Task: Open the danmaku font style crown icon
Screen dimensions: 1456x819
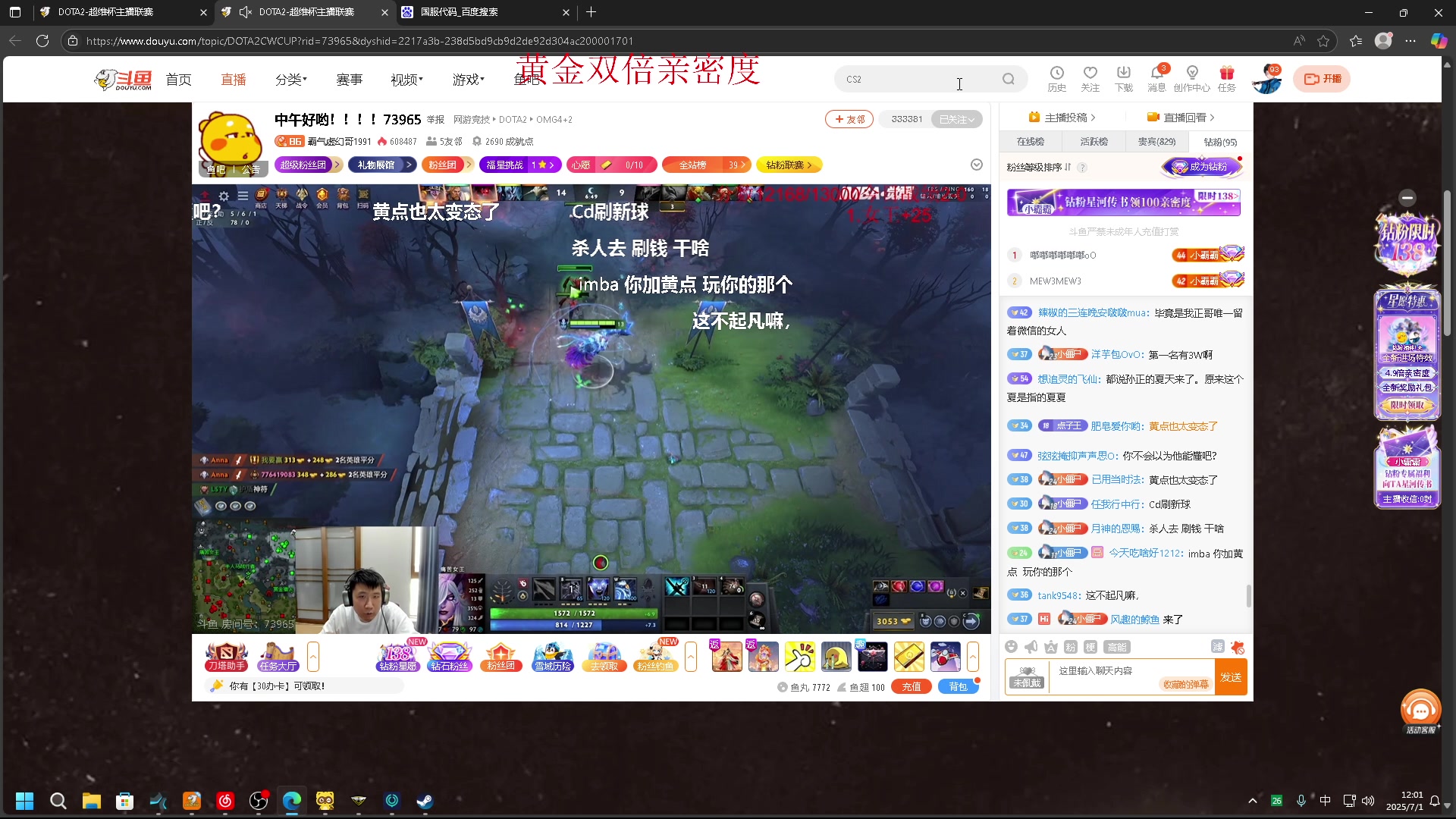Action: 1050,647
